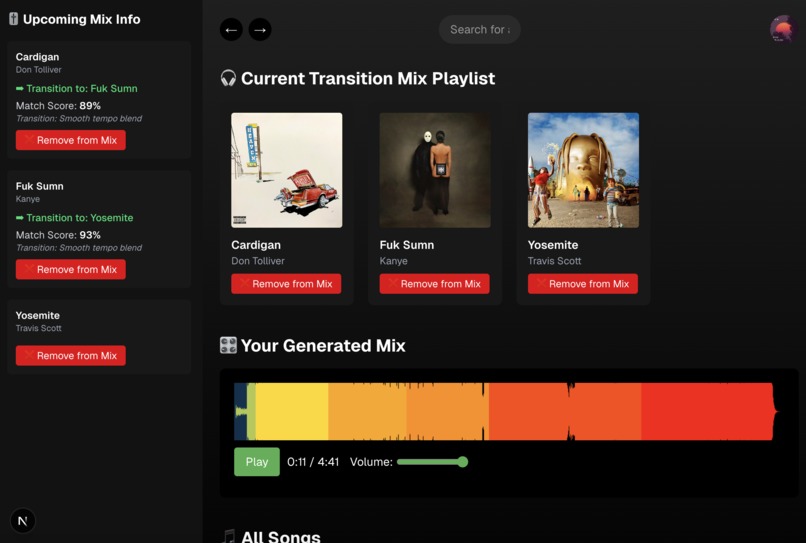Click the back arrow navigation button
Viewport: 806px width, 543px height.
coord(231,30)
